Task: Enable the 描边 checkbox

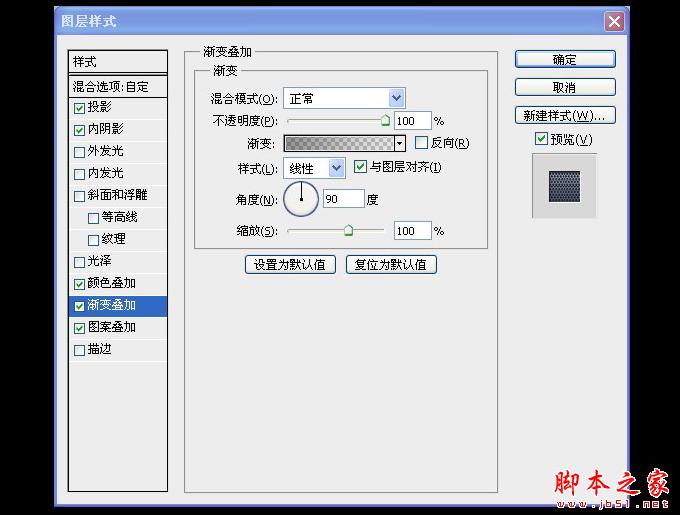Action: 79,350
